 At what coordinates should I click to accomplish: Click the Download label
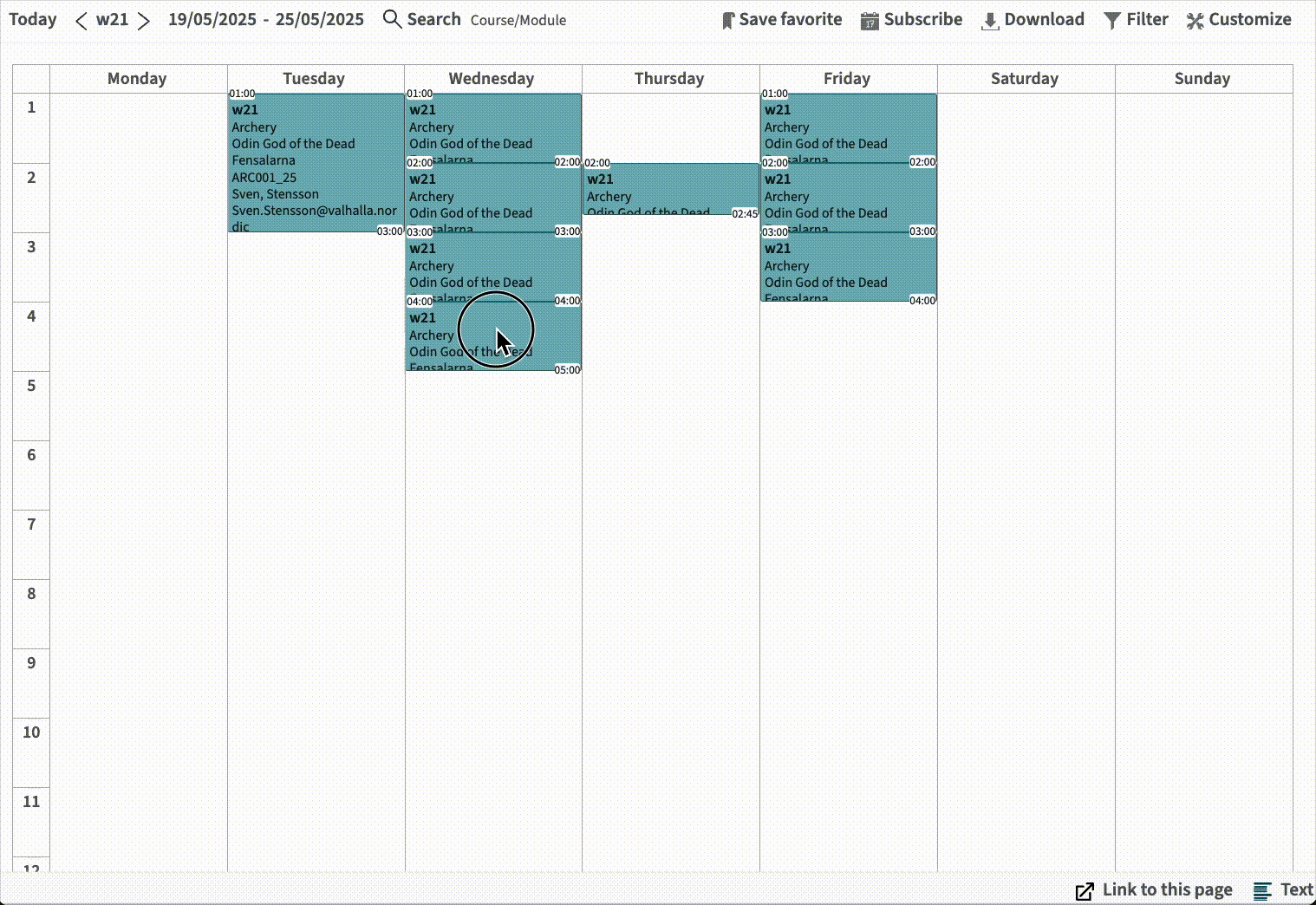click(x=1045, y=19)
